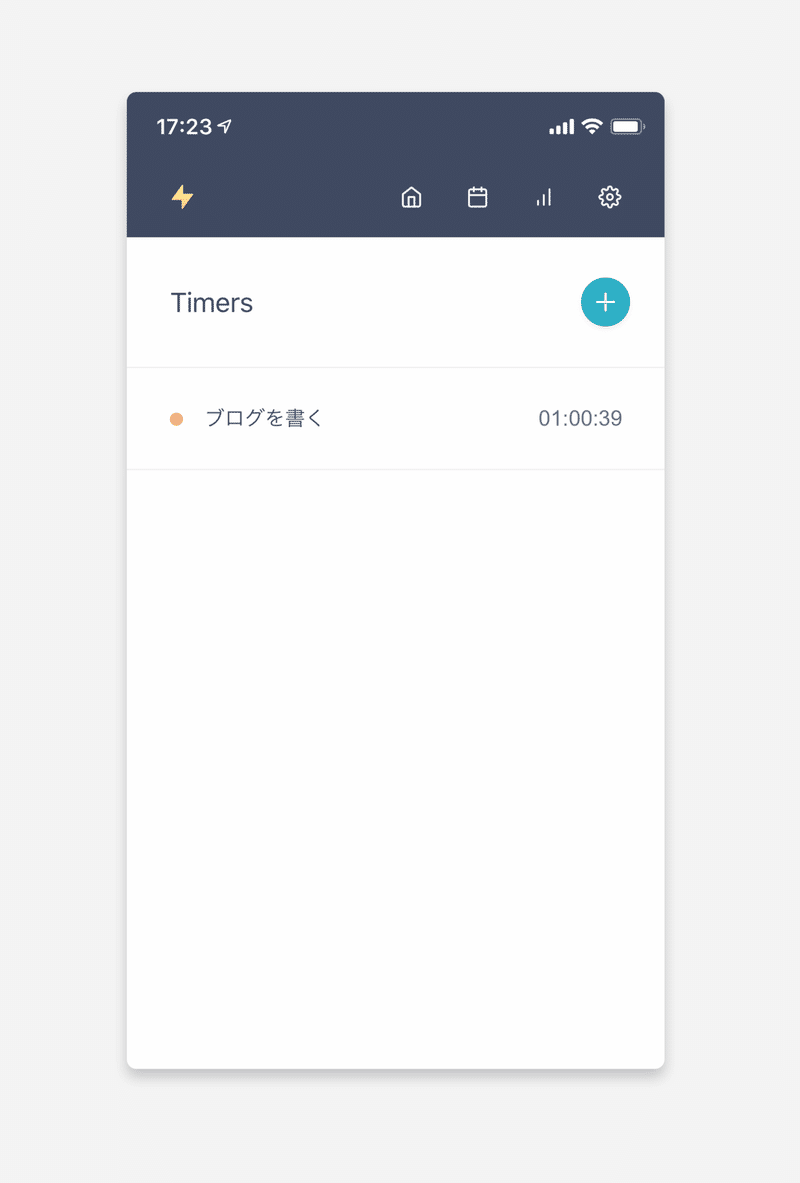Image resolution: width=800 pixels, height=1183 pixels.
Task: Click the 17:23 status bar clock
Action: tap(184, 127)
